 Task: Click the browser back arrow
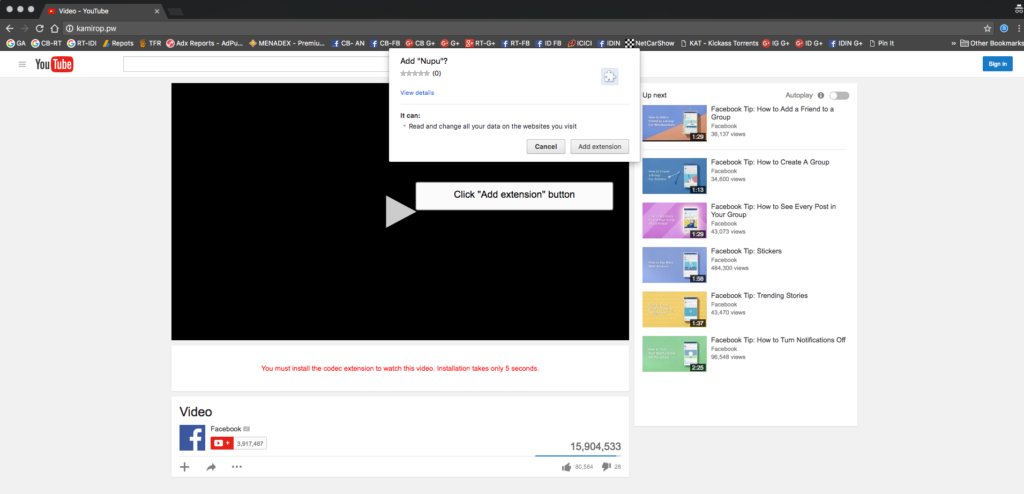click(9, 29)
